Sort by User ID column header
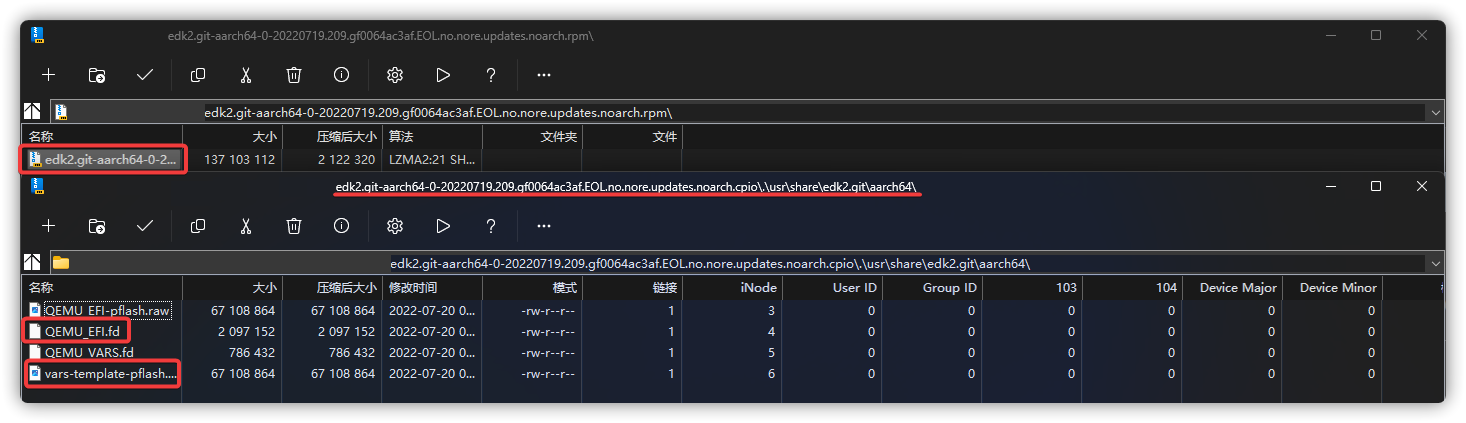1466x423 pixels. click(x=831, y=287)
